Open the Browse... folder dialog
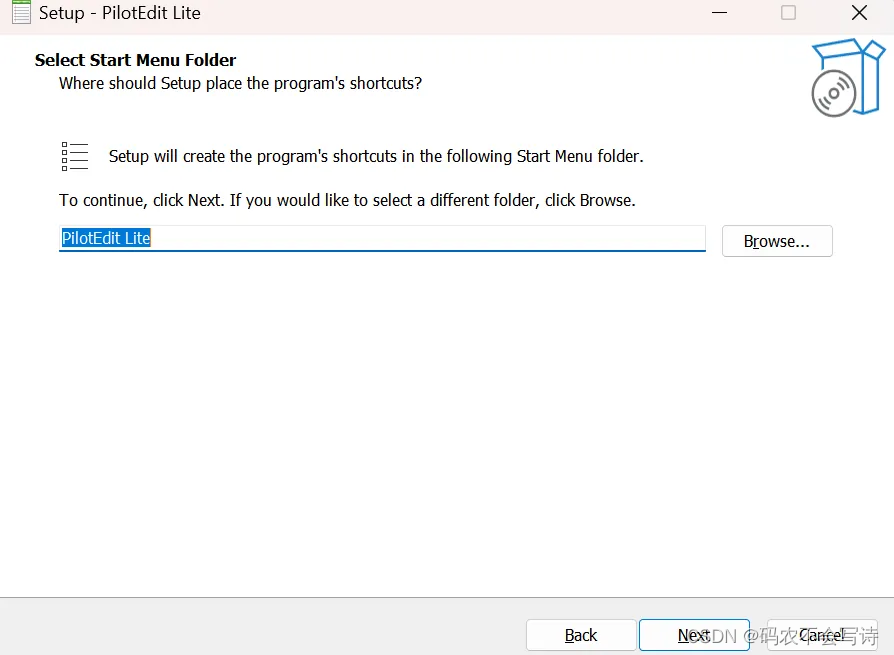Image resolution: width=894 pixels, height=655 pixels. click(777, 241)
